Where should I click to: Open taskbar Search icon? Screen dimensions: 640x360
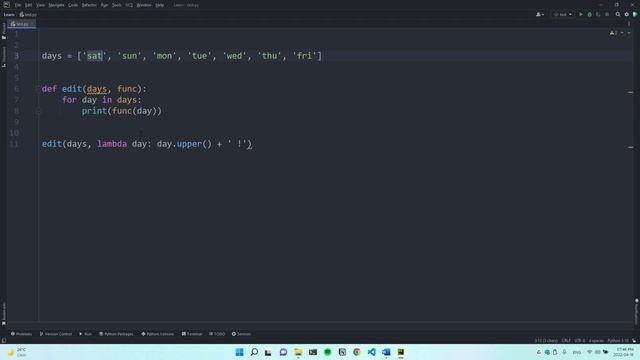[x=254, y=352]
